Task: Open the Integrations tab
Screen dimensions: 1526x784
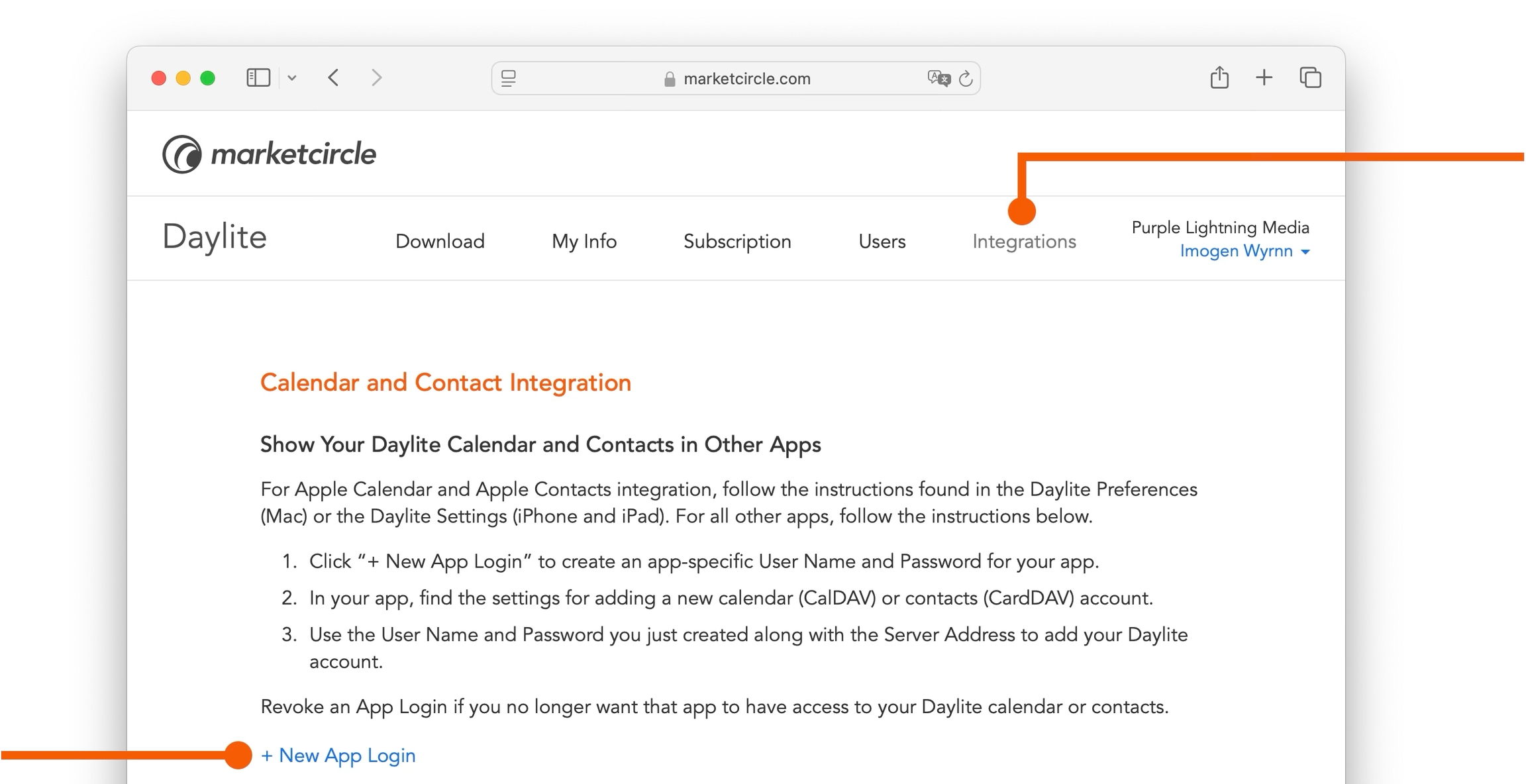Action: pos(1024,242)
